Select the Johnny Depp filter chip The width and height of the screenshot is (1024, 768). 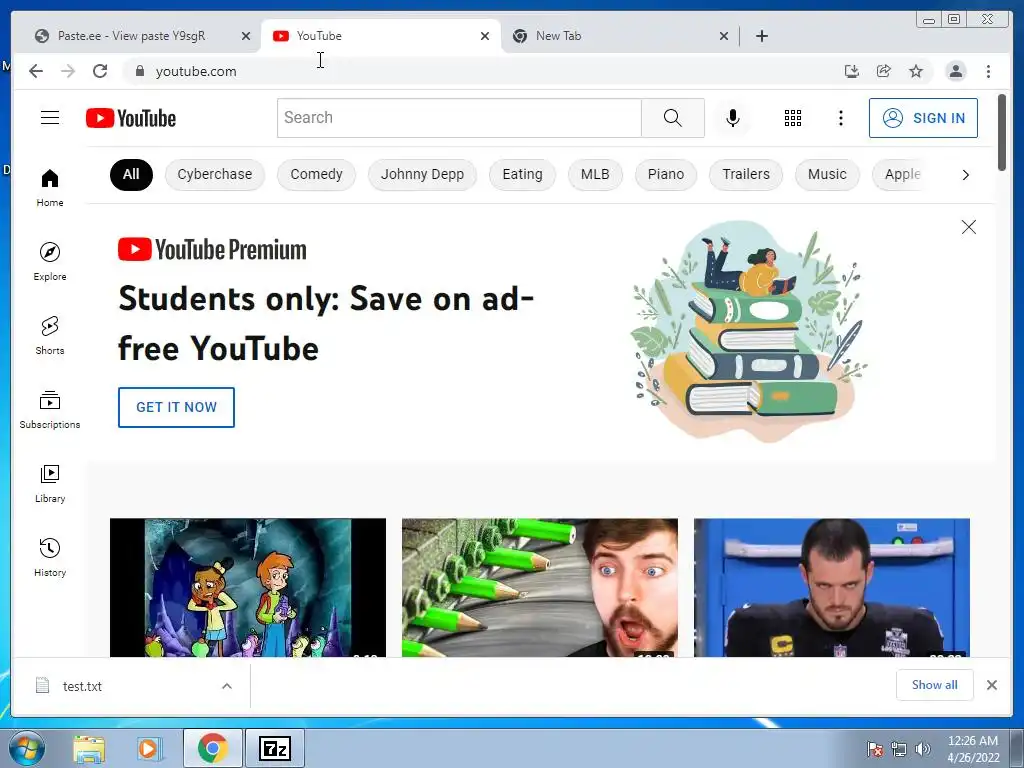coord(422,174)
